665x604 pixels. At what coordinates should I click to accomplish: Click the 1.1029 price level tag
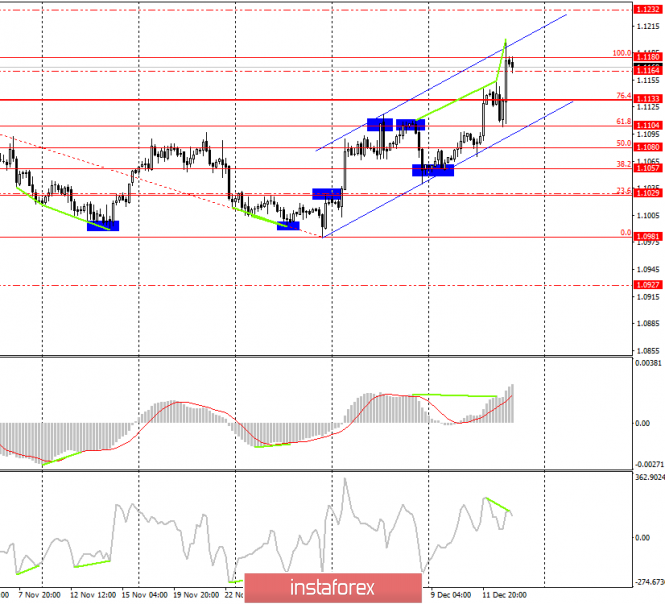click(646, 194)
